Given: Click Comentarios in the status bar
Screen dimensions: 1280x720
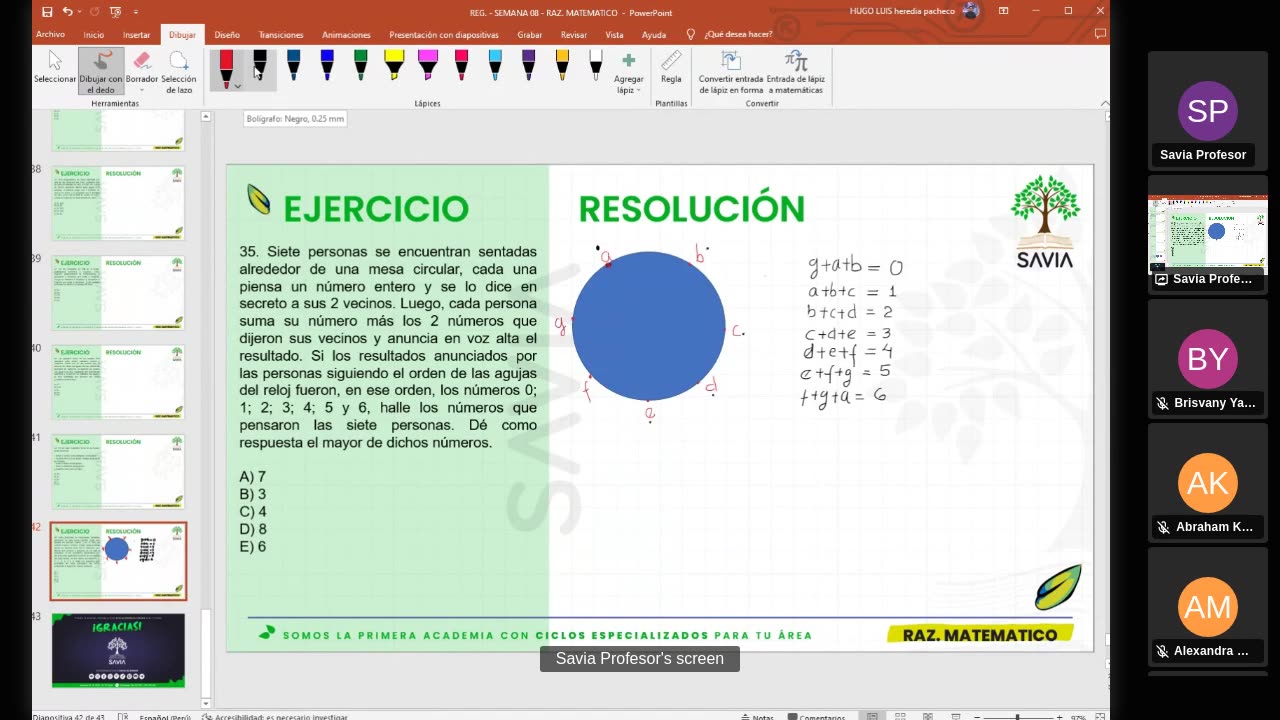Looking at the screenshot, I should coord(816,716).
